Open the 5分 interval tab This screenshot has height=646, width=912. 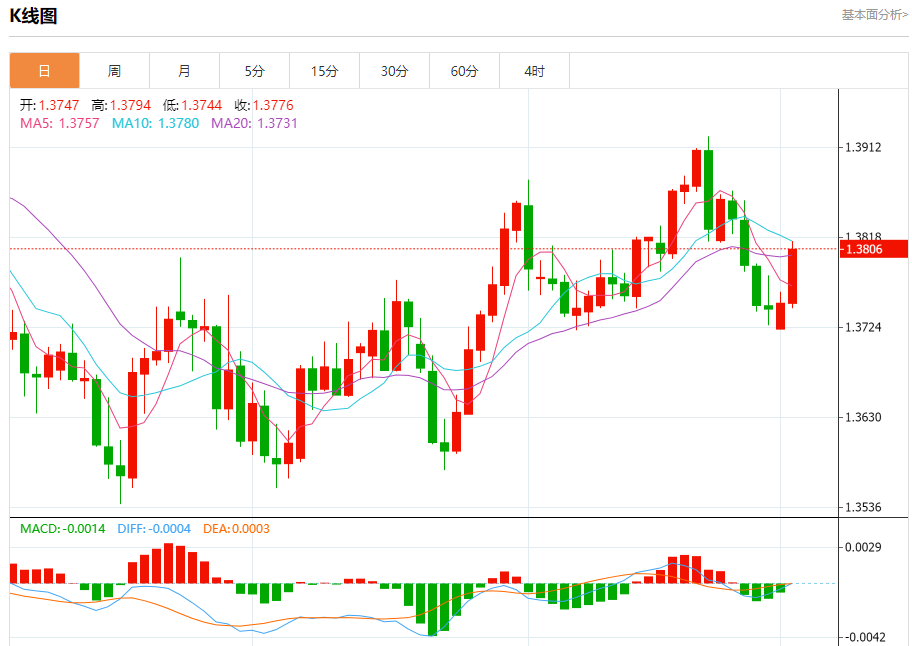[x=254, y=71]
